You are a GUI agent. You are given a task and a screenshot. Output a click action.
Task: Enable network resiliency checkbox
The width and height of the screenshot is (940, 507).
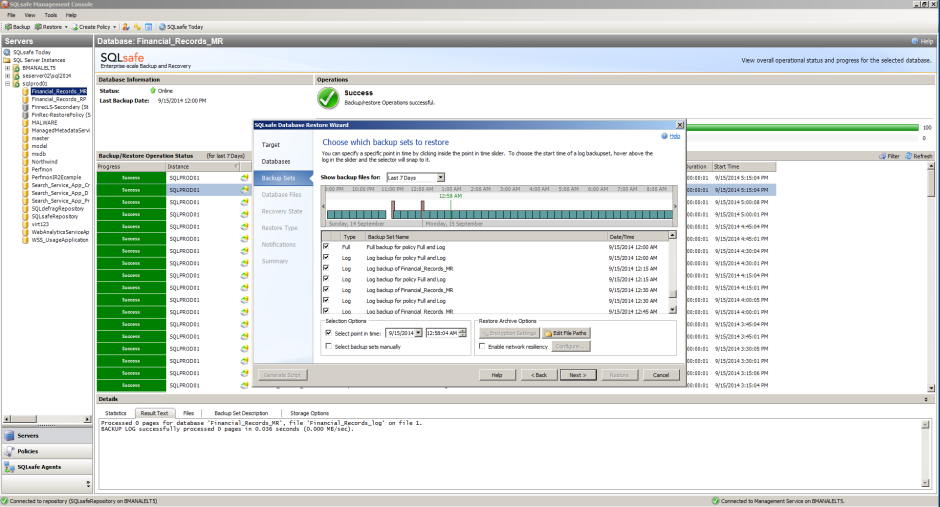(x=482, y=346)
